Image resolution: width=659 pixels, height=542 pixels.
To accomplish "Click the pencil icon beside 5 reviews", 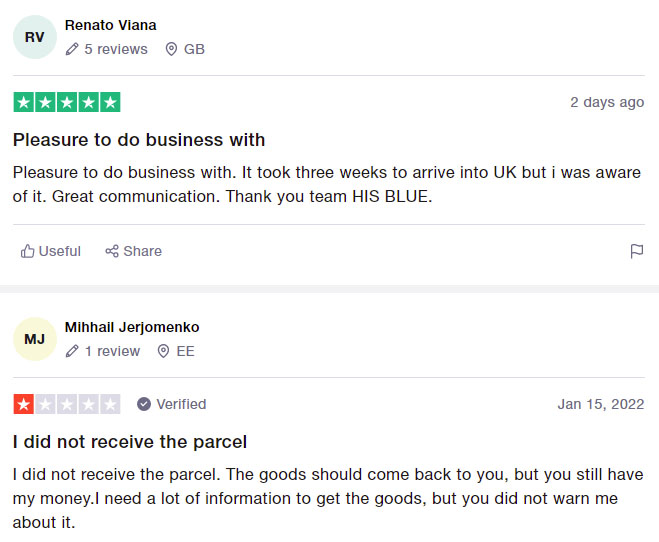I will pyautogui.click(x=72, y=49).
